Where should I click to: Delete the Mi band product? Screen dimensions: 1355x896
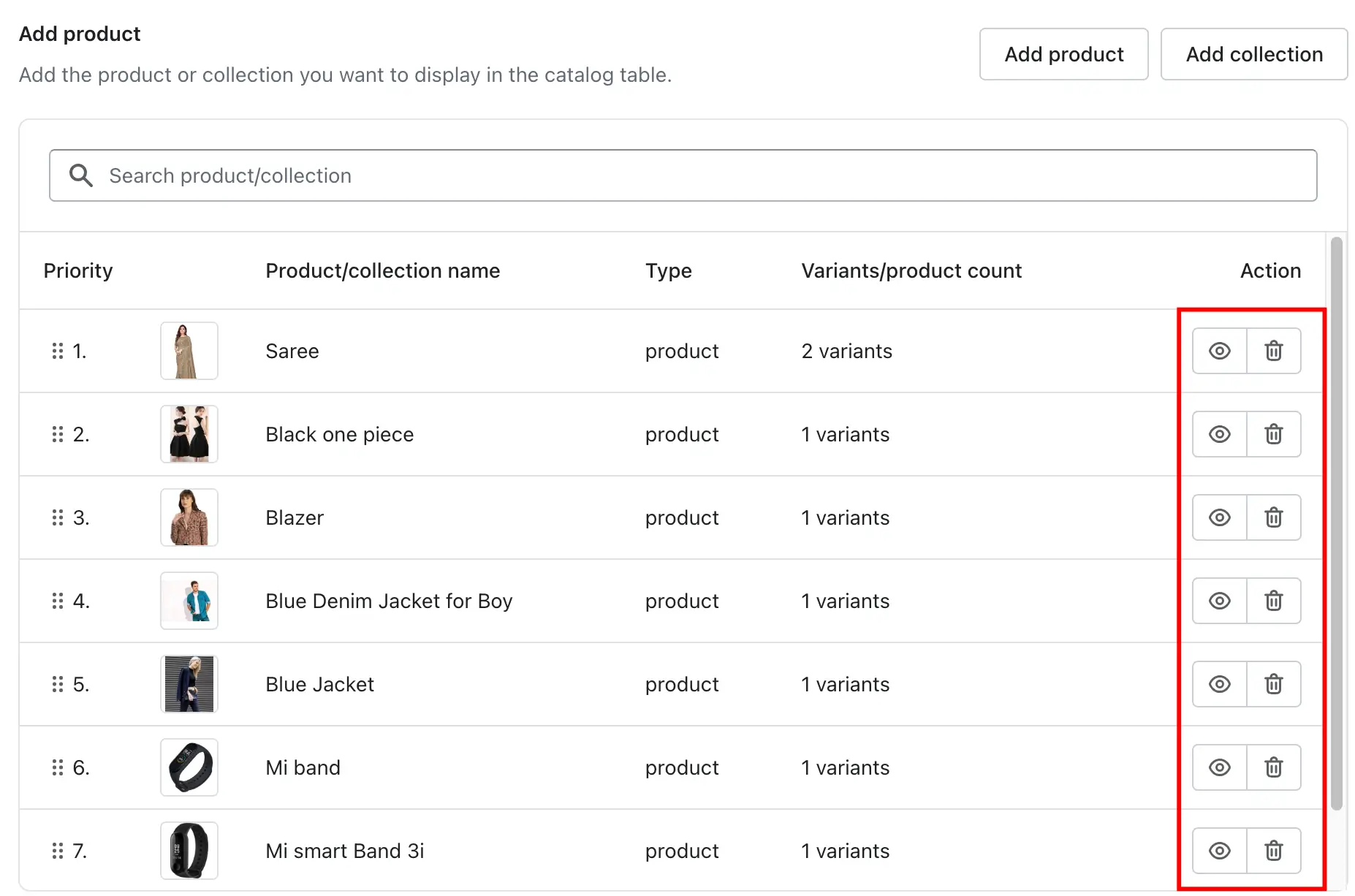pos(1273,767)
